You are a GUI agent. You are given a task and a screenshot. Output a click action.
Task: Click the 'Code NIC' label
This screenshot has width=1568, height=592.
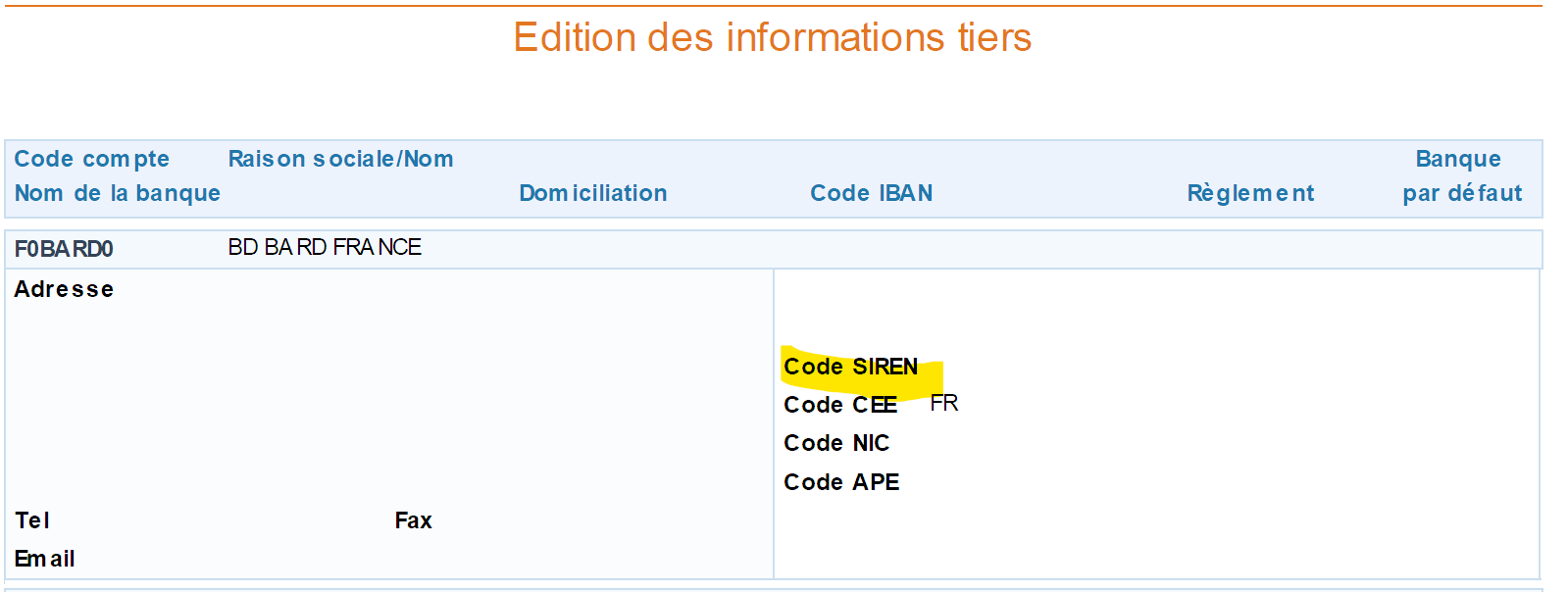(x=836, y=443)
